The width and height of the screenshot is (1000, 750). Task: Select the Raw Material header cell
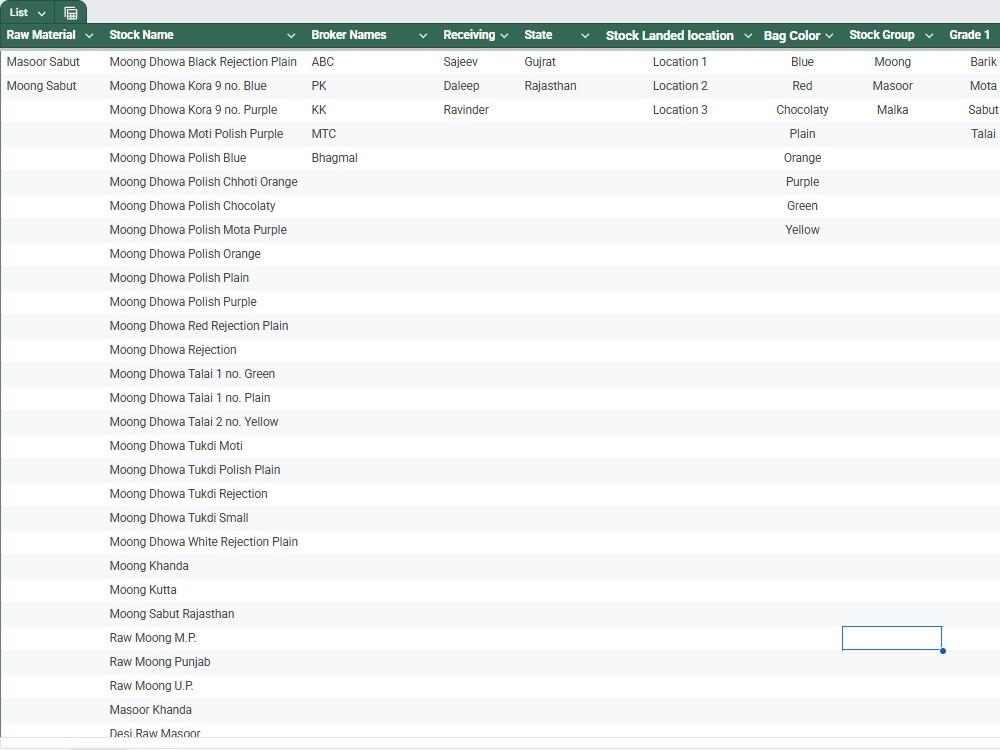(51, 35)
